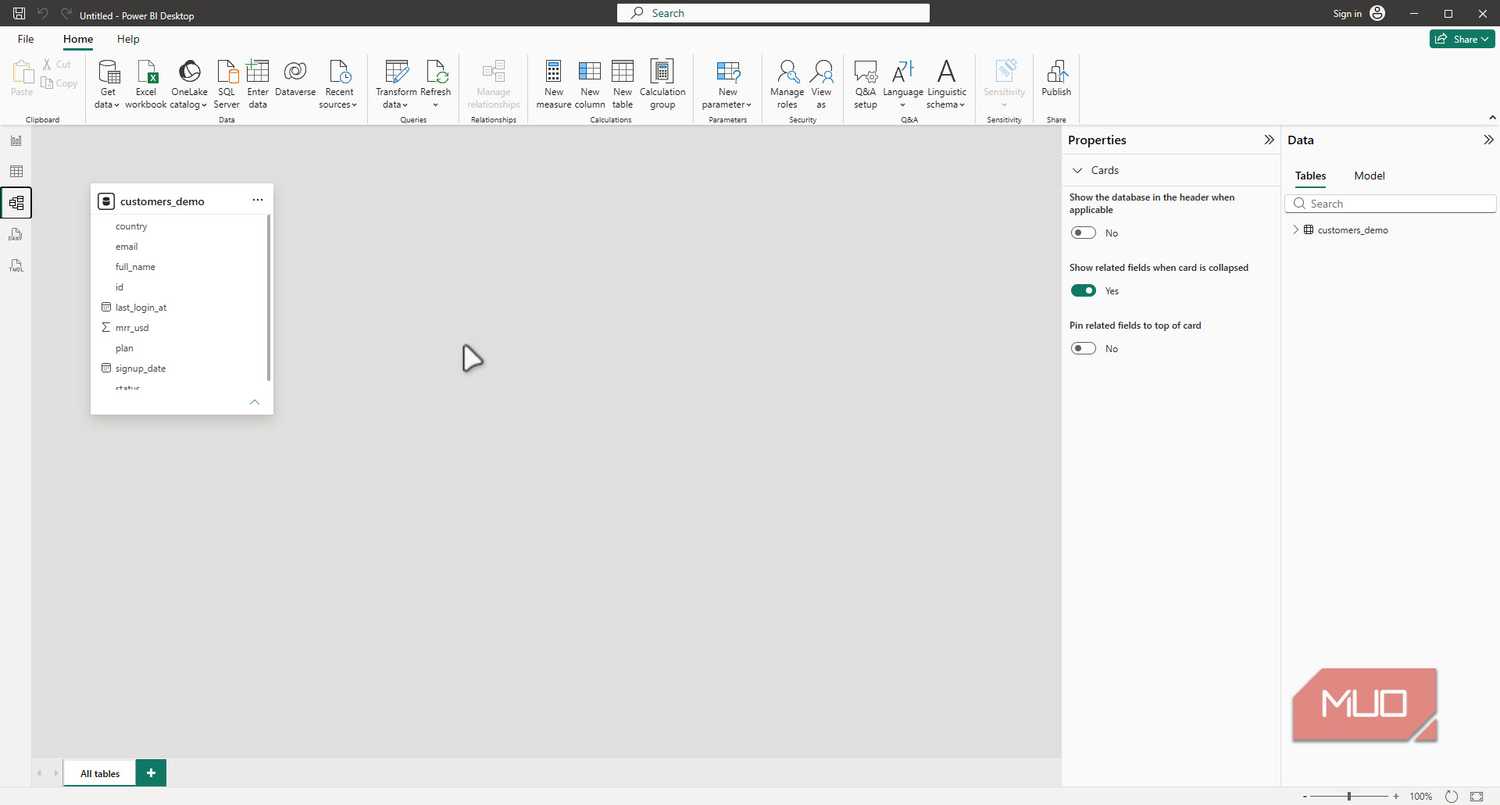The height and width of the screenshot is (805, 1500).
Task: Open the OneLake catalog dropdown arrow
Action: 205,105
